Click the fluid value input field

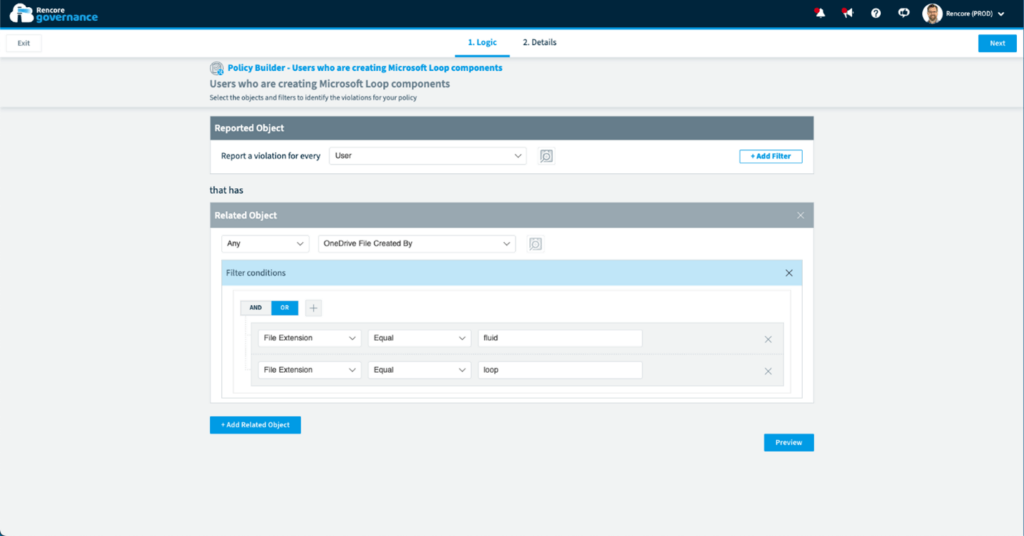[560, 338]
